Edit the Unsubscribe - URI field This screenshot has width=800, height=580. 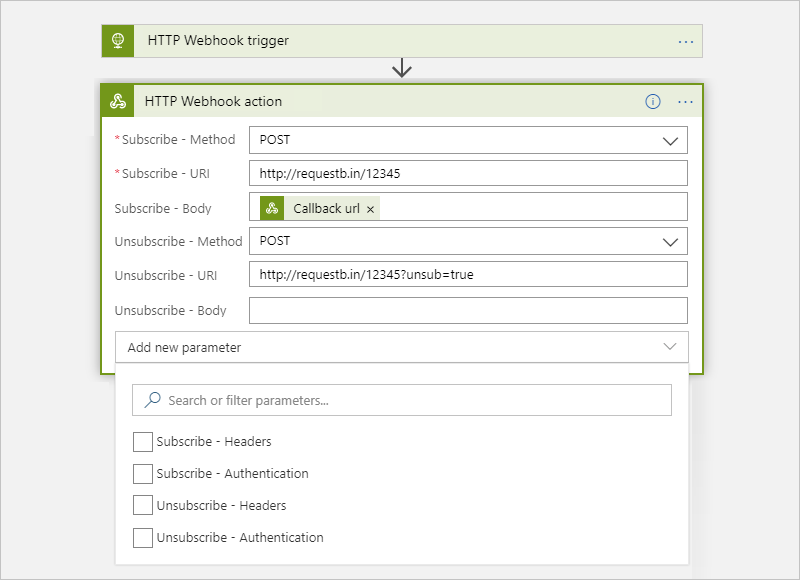[x=468, y=275]
